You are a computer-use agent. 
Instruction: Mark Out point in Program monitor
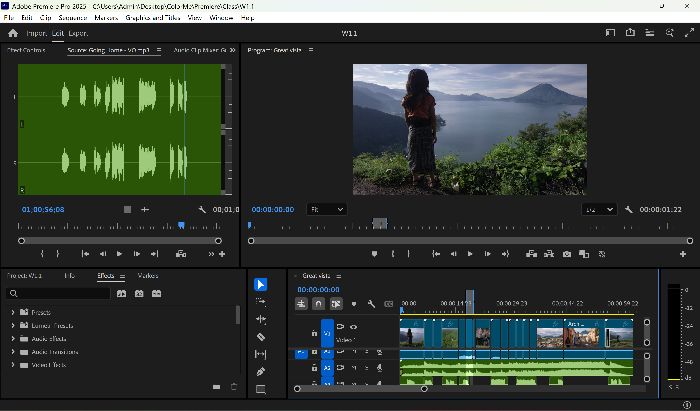pos(408,254)
